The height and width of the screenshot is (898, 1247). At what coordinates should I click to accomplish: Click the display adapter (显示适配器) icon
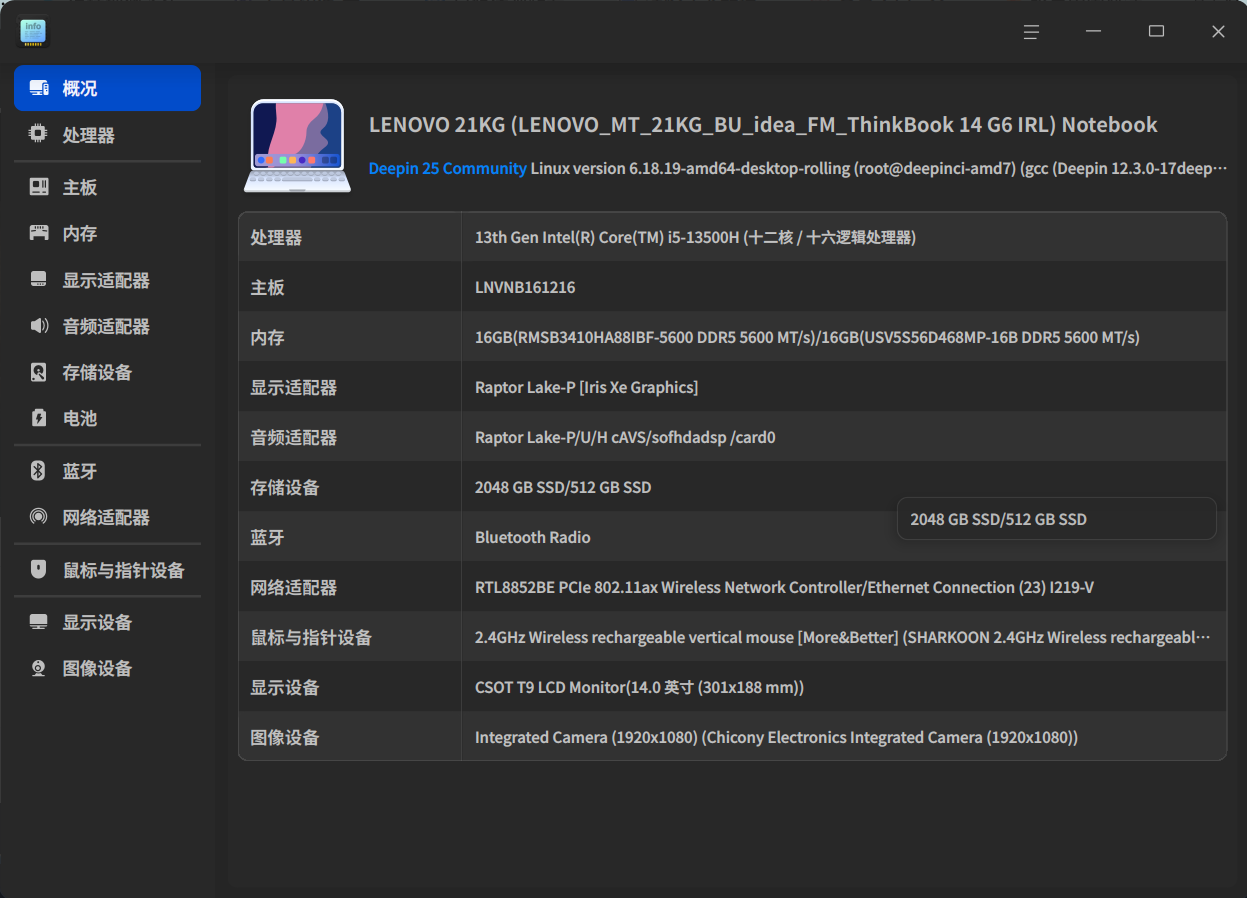pyautogui.click(x=39, y=280)
